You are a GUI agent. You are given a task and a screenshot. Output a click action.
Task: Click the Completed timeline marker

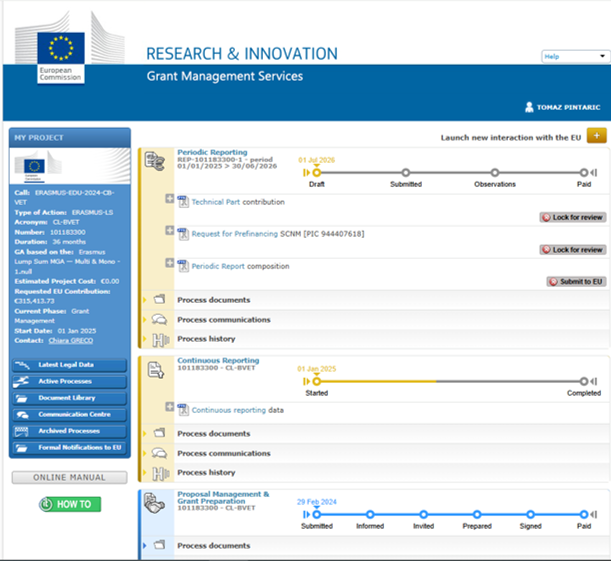pos(584,381)
